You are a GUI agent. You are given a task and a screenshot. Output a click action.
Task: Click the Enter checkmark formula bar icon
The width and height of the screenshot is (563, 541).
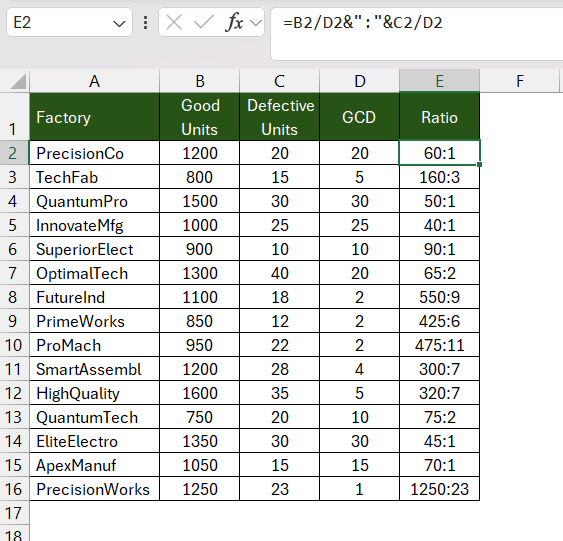tap(204, 23)
